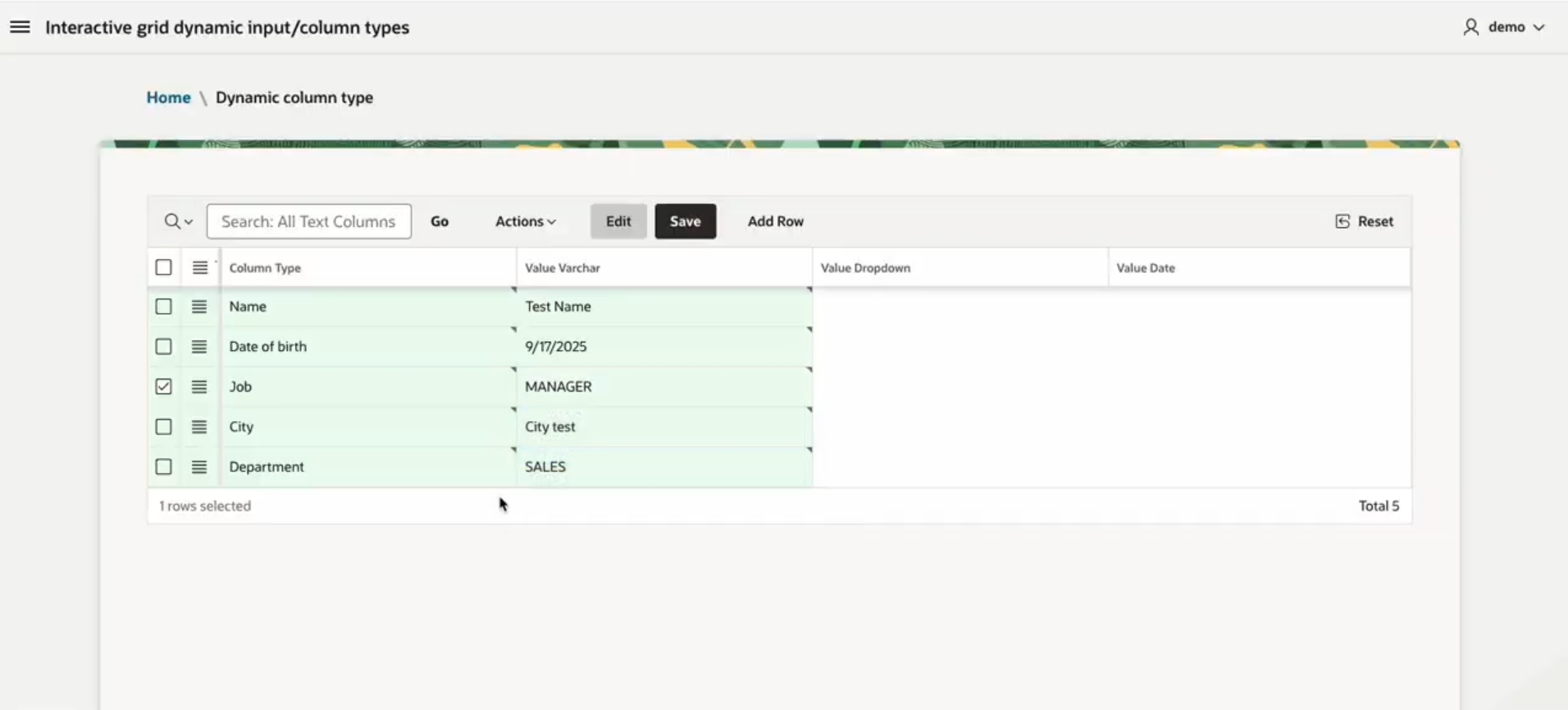This screenshot has height=710, width=1568.
Task: Click the Column Type column header
Action: click(x=265, y=268)
